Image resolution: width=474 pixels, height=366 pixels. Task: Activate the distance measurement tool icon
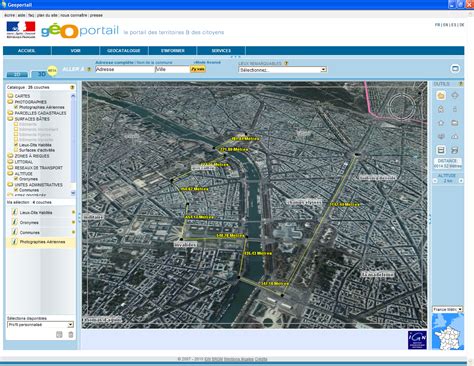click(441, 150)
